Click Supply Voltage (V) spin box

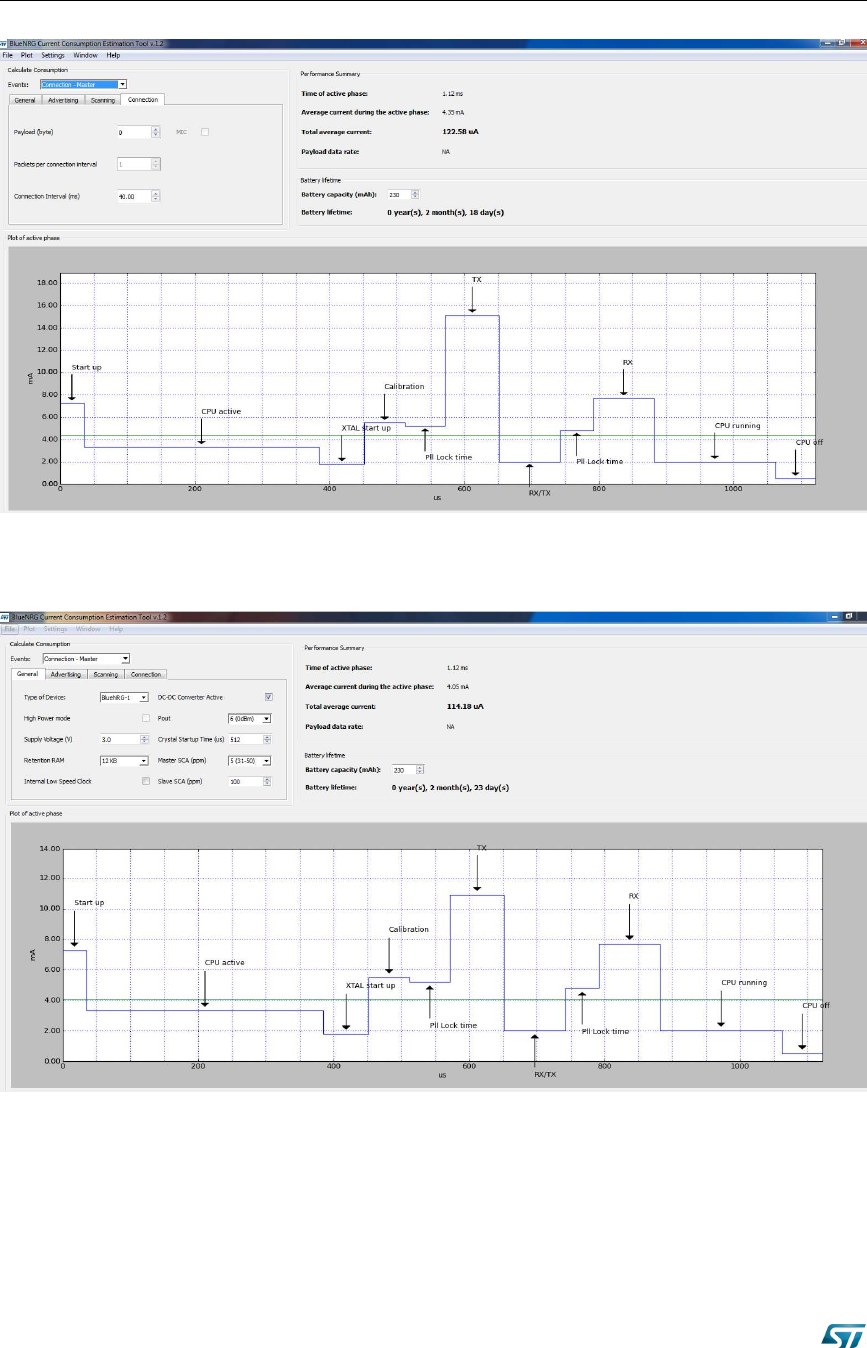[124, 739]
